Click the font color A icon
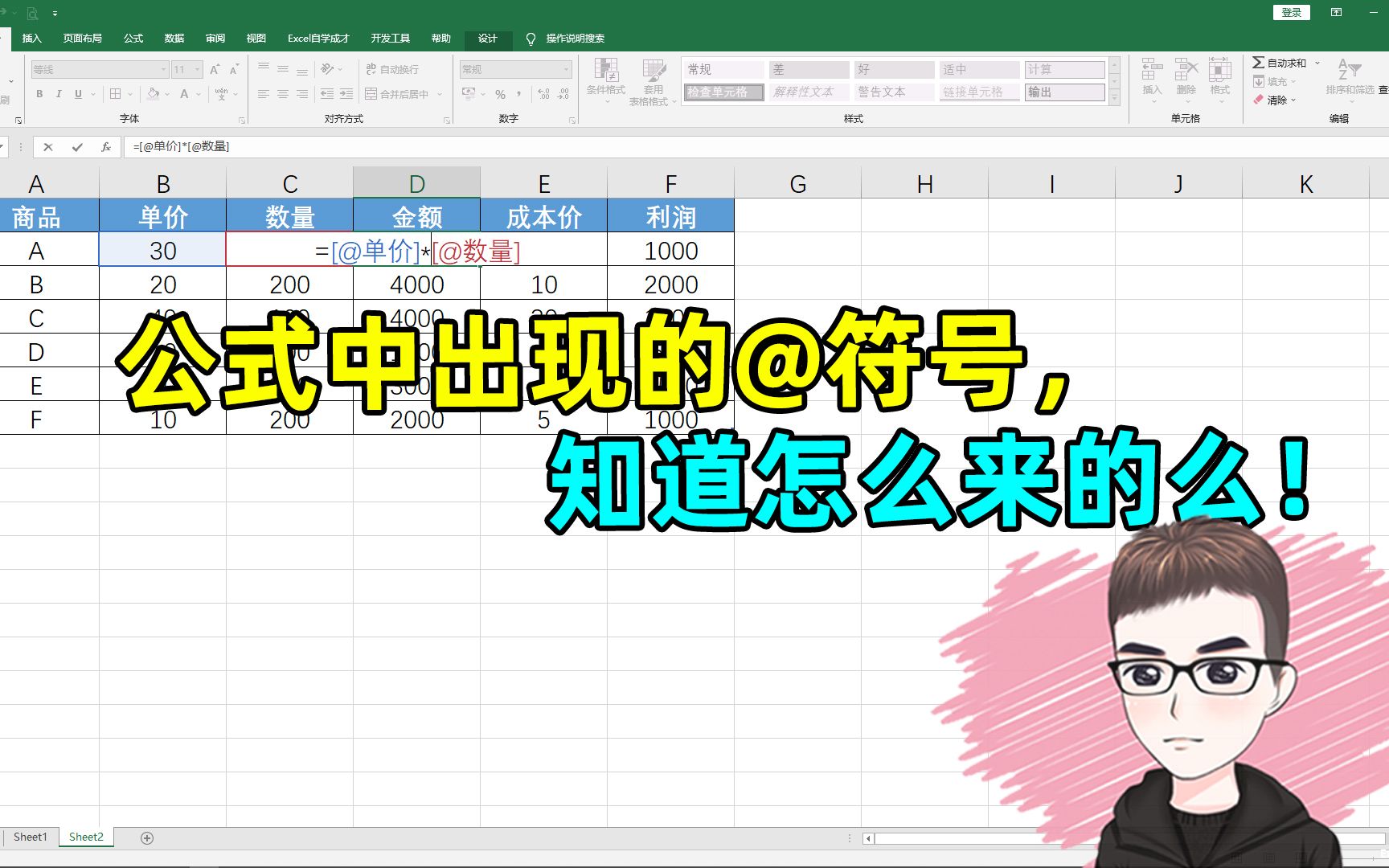Viewport: 1389px width, 868px height. click(184, 94)
